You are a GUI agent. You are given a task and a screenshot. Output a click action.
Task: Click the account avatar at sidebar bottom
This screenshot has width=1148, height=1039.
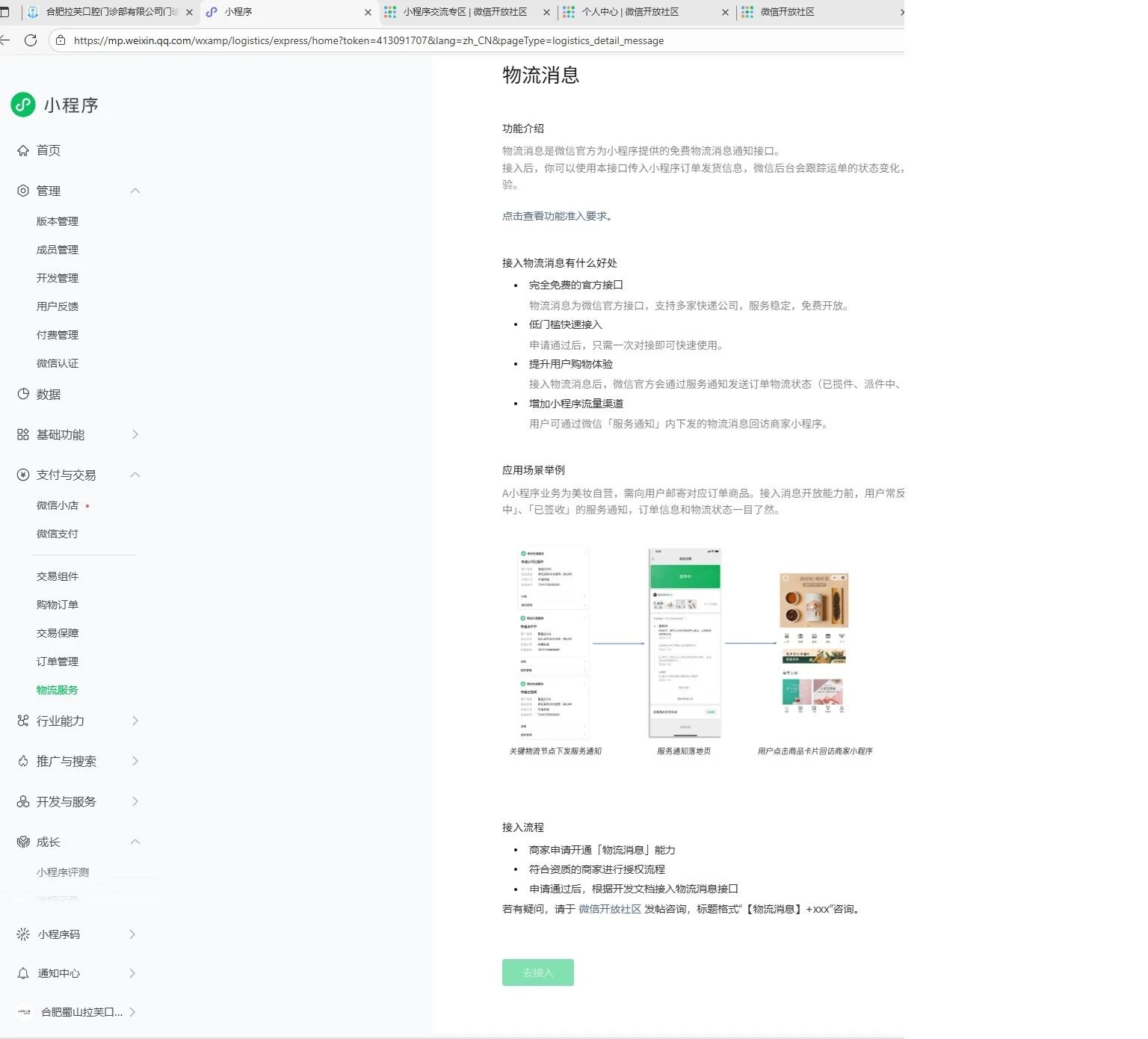click(x=24, y=1012)
